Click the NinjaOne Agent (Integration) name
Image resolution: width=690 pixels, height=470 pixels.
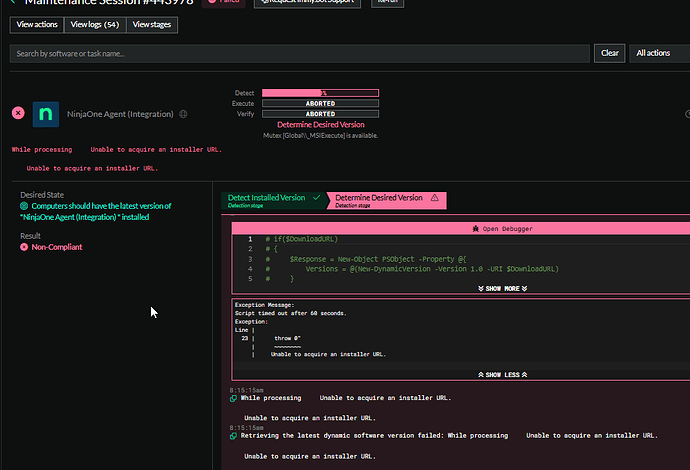pos(120,114)
